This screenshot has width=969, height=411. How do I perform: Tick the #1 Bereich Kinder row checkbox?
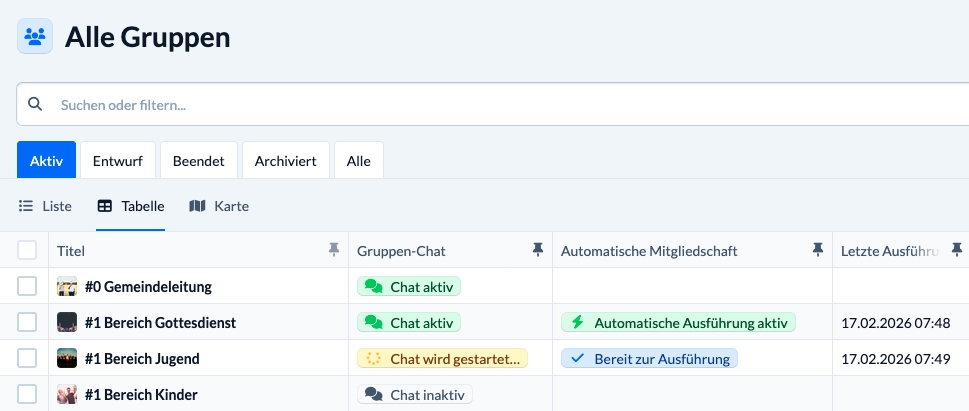coord(27,395)
